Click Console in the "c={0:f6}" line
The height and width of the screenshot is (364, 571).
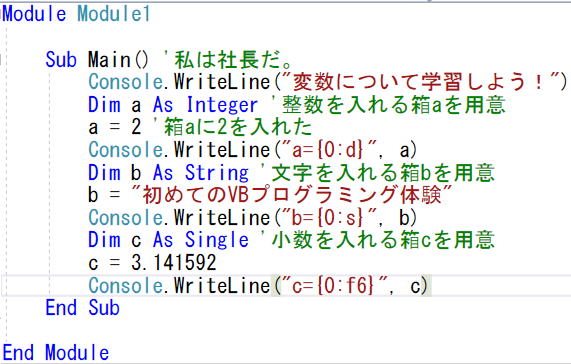pyautogui.click(x=126, y=285)
